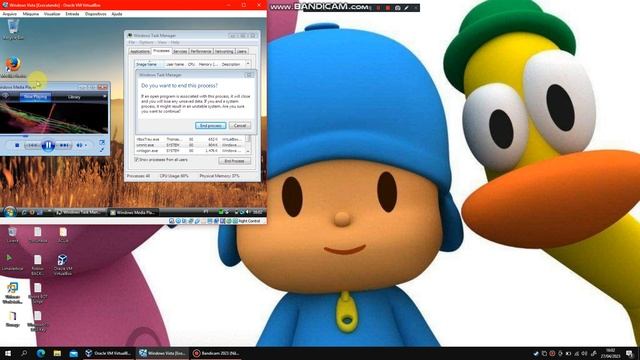The image size is (640, 360).
Task: Click the Bandicam red record button
Action: (387, 8)
